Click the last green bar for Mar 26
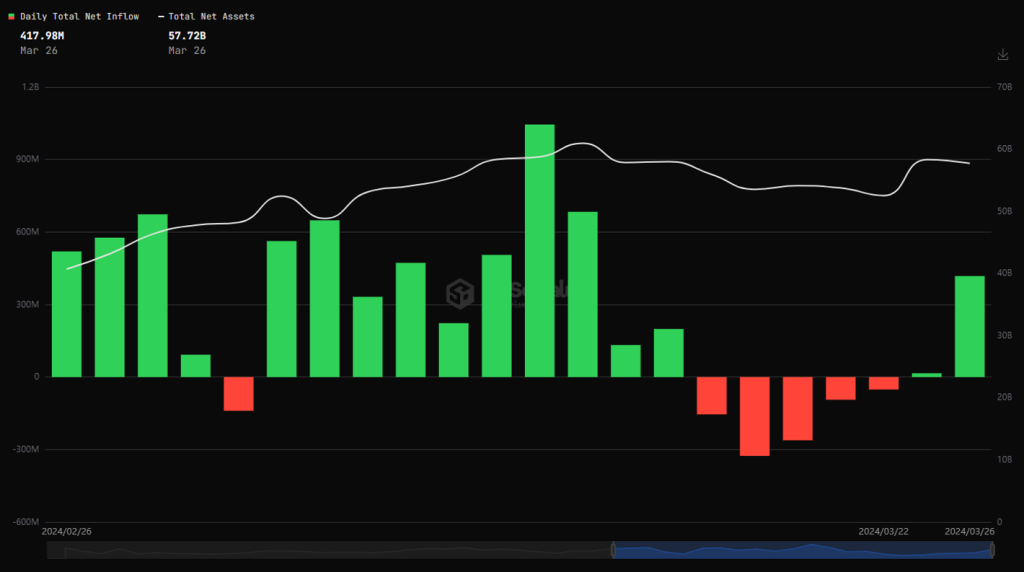The height and width of the screenshot is (572, 1024). click(969, 326)
